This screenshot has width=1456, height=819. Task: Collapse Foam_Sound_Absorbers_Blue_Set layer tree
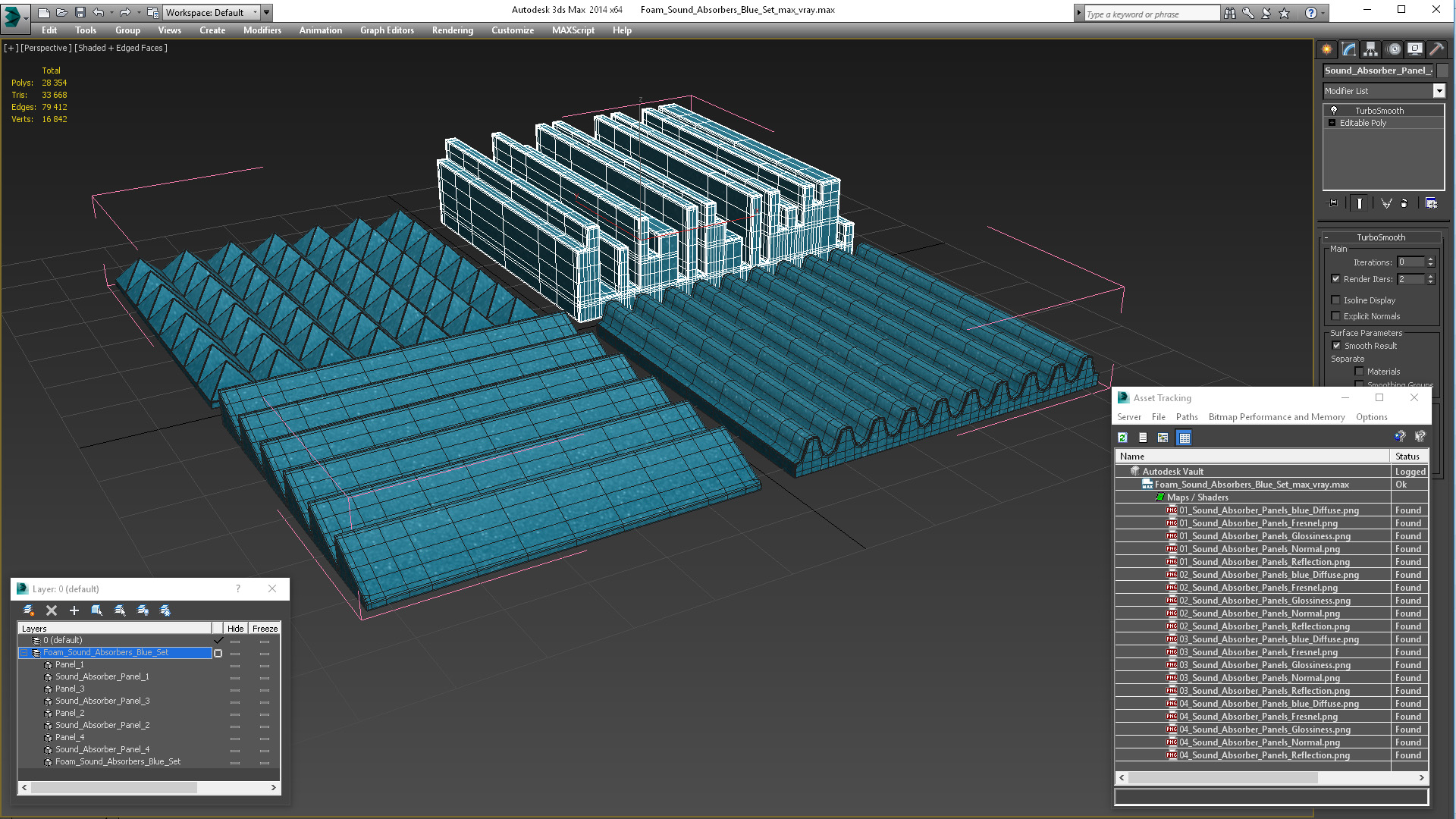[x=24, y=653]
